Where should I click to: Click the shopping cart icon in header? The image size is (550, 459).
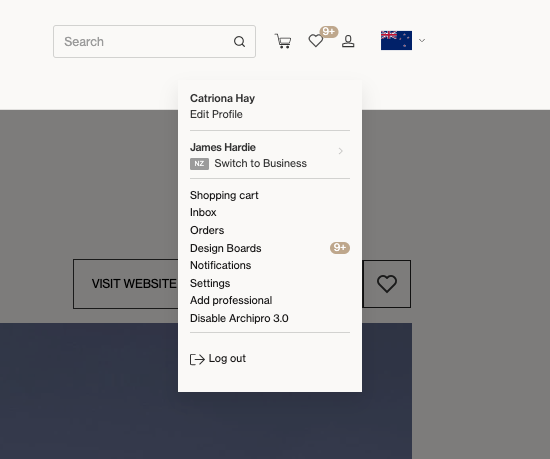point(283,41)
